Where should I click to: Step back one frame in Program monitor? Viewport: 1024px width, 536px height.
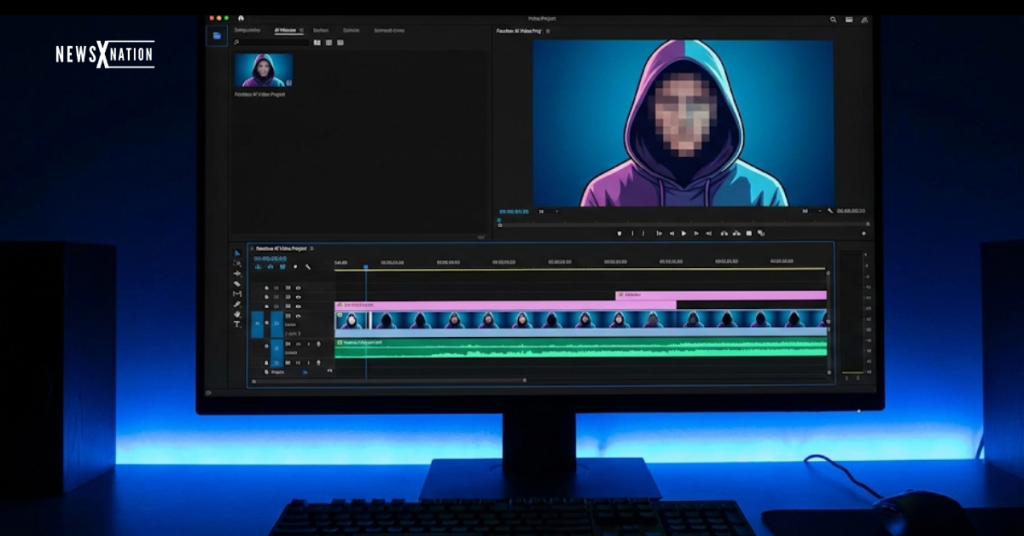671,233
